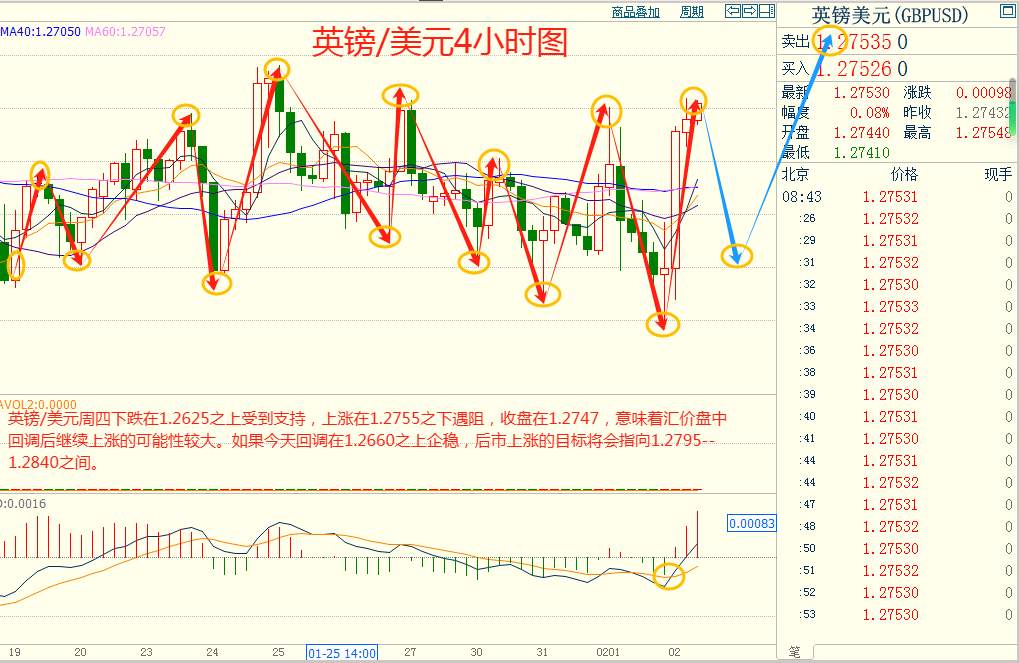1019x663 pixels.
Task: Select the :47 tick row
Action: (897, 504)
